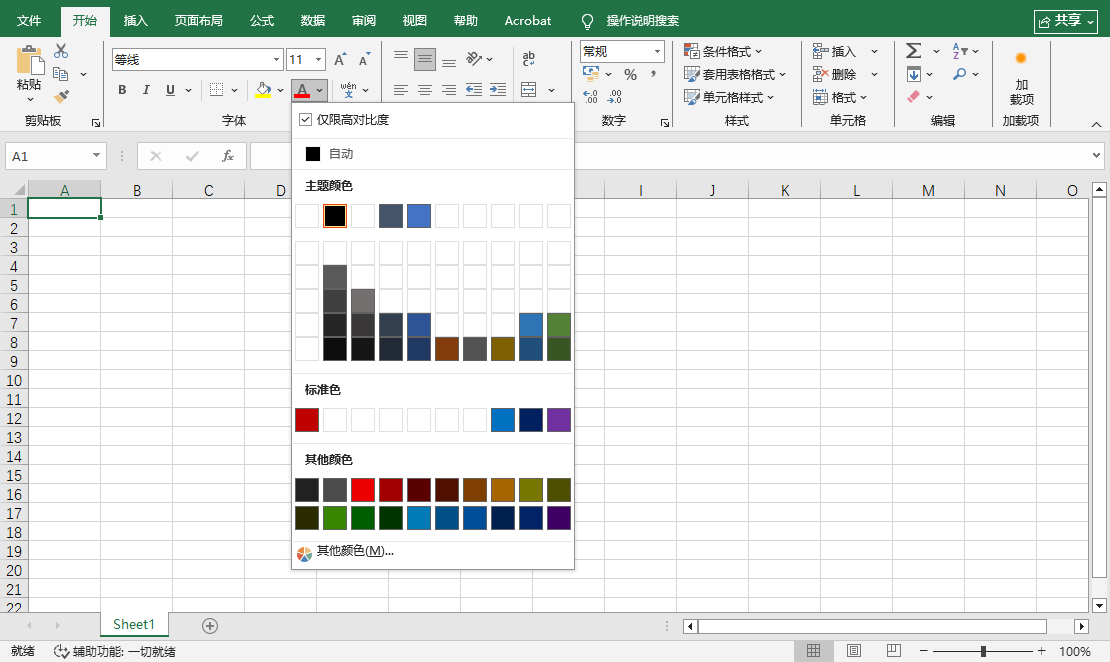
Task: Click the Insert Function fx icon
Action: click(x=228, y=156)
